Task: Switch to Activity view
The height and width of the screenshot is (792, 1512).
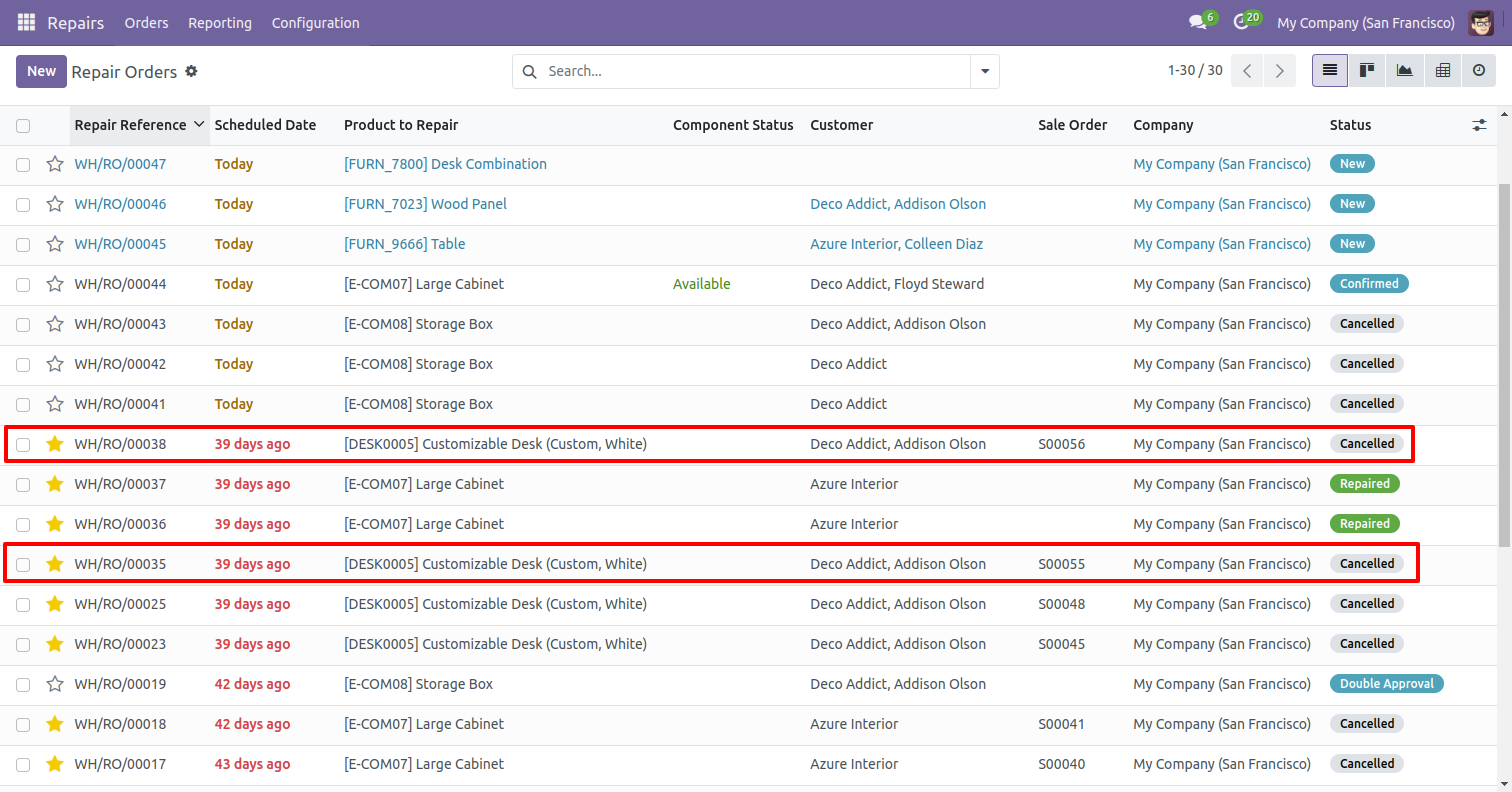Action: pos(1479,71)
